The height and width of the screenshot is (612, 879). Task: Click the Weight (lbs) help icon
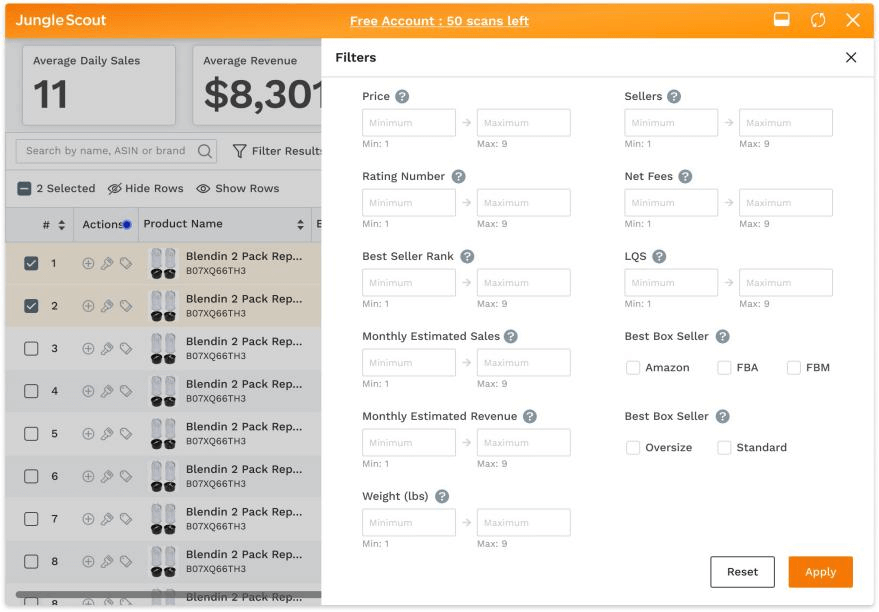tap(442, 497)
